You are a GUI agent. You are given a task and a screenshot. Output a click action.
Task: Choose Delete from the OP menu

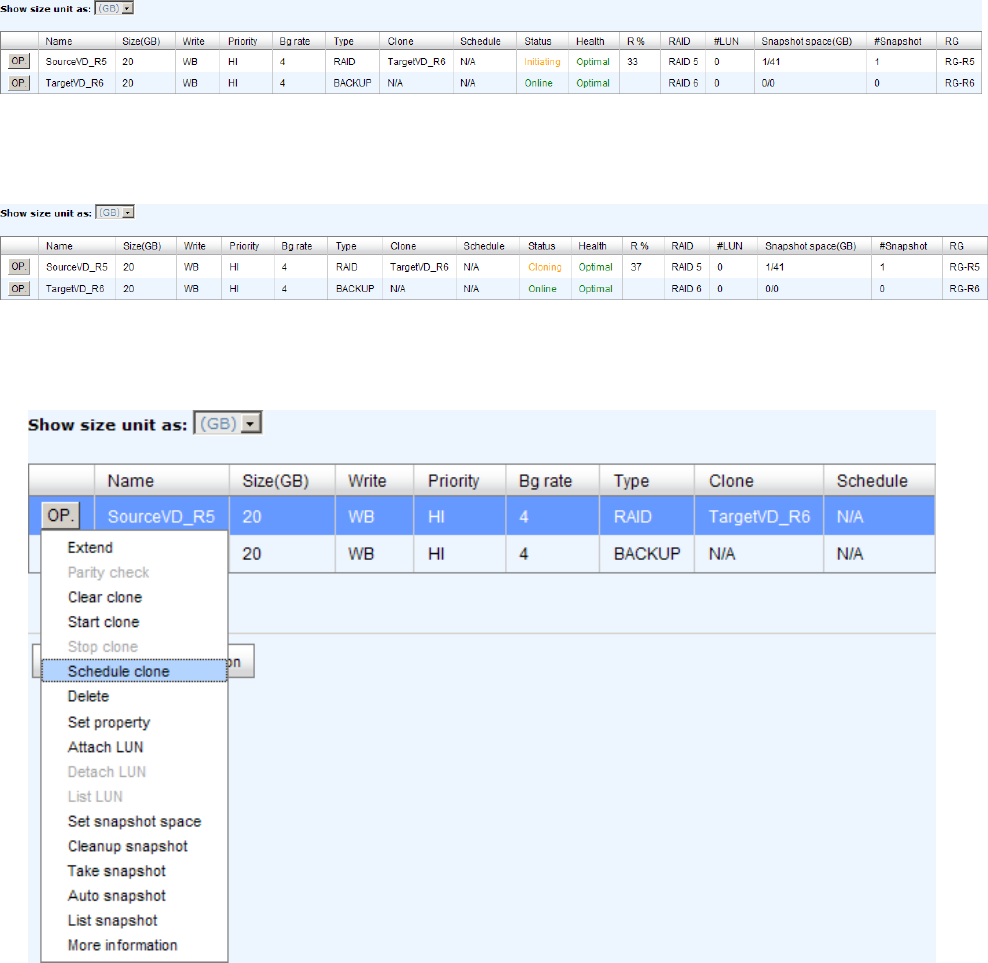tap(88, 696)
